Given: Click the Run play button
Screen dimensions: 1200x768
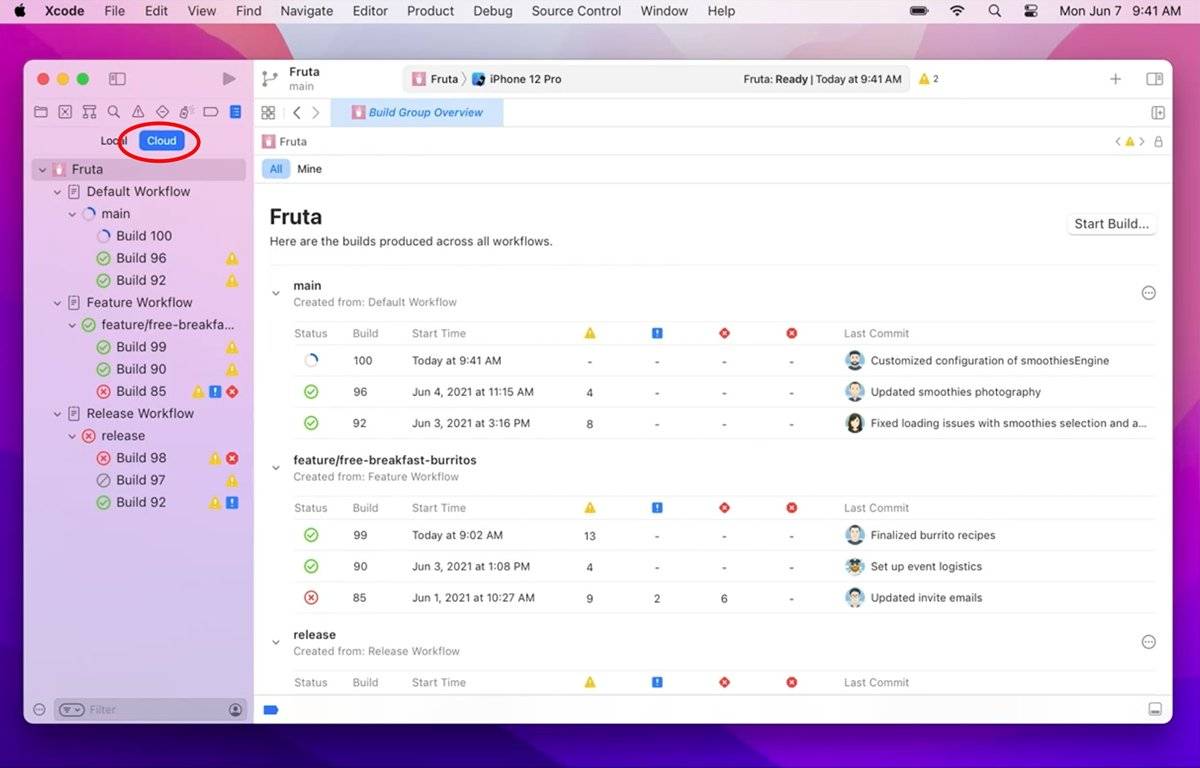Looking at the screenshot, I should (229, 79).
